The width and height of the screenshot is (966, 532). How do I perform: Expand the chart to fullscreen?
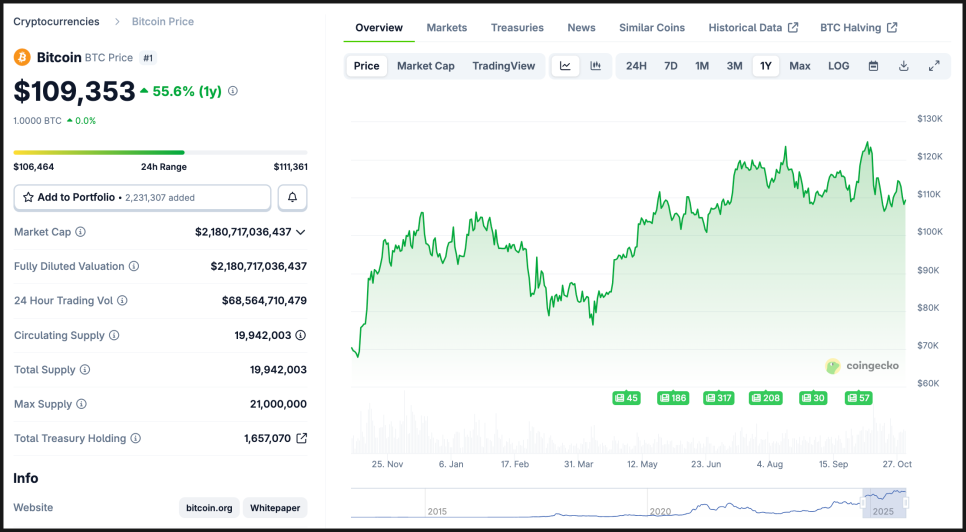point(934,66)
